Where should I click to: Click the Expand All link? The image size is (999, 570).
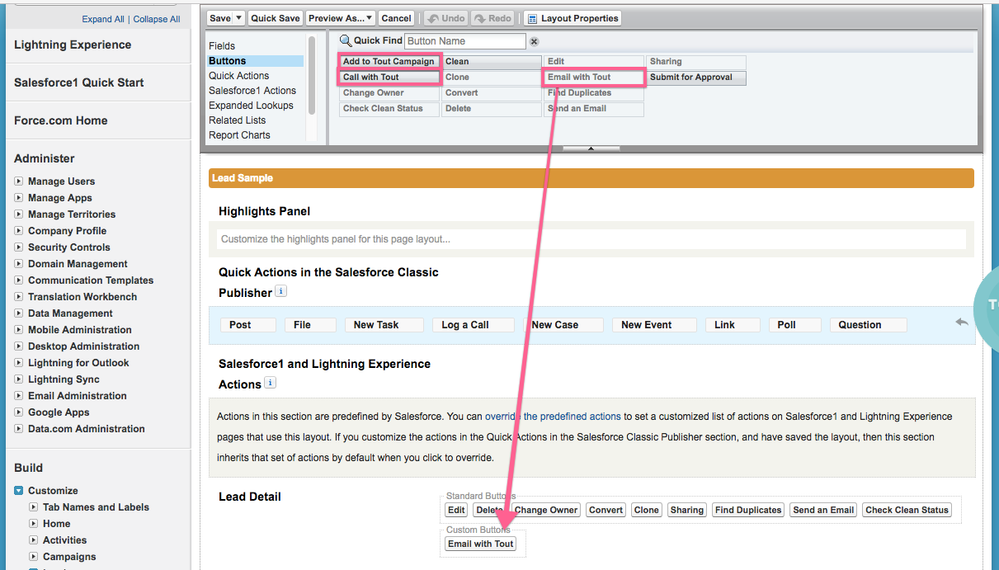coord(103,19)
